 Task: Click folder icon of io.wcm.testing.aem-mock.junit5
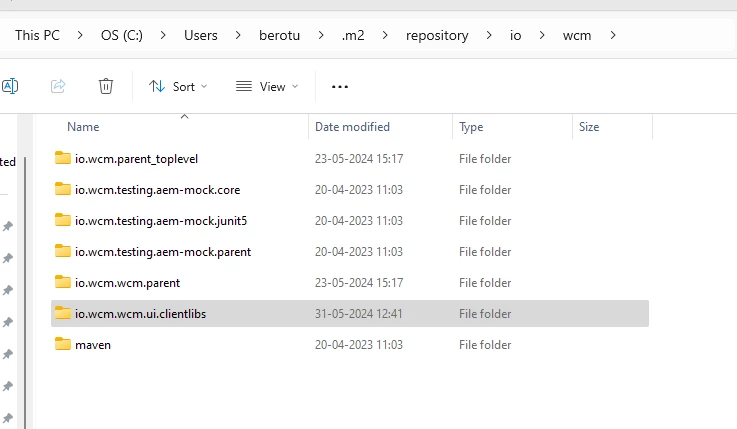(63, 220)
